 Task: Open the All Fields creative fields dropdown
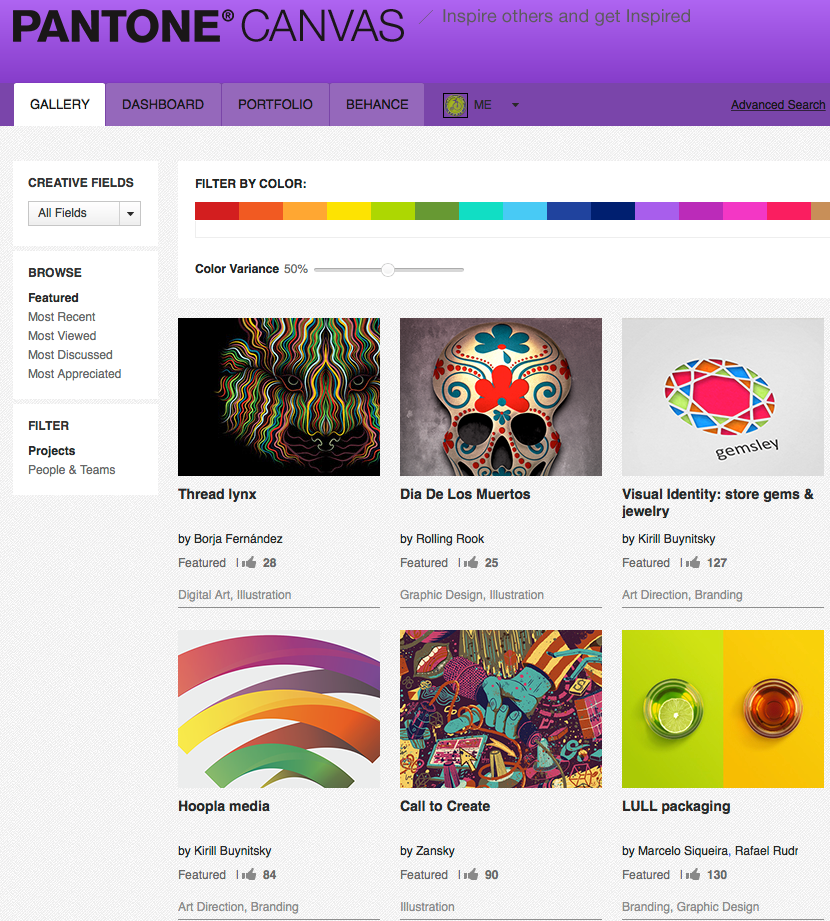coord(85,213)
